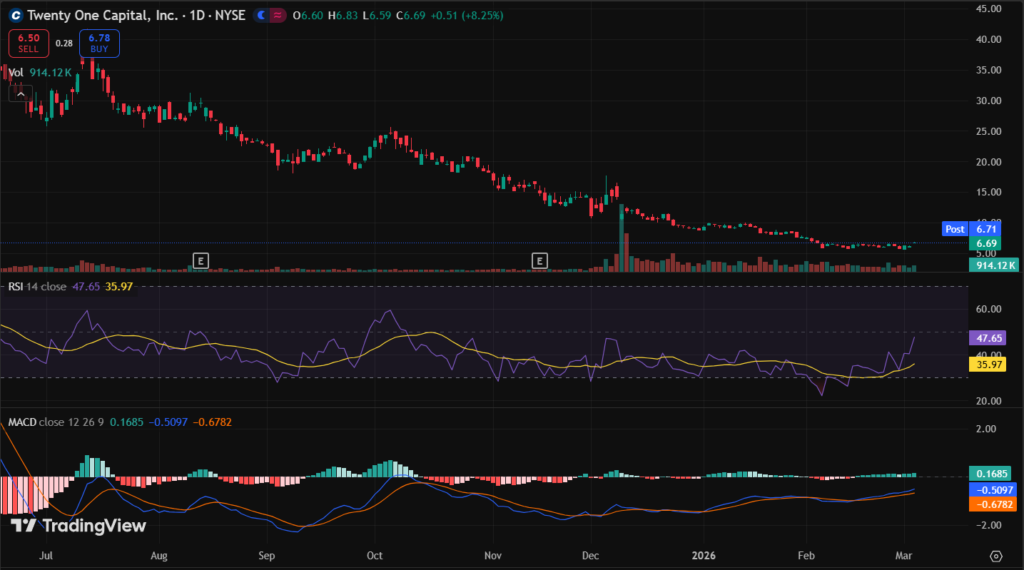Select the Vol indicator legend label
The image size is (1024, 570).
(x=16, y=73)
